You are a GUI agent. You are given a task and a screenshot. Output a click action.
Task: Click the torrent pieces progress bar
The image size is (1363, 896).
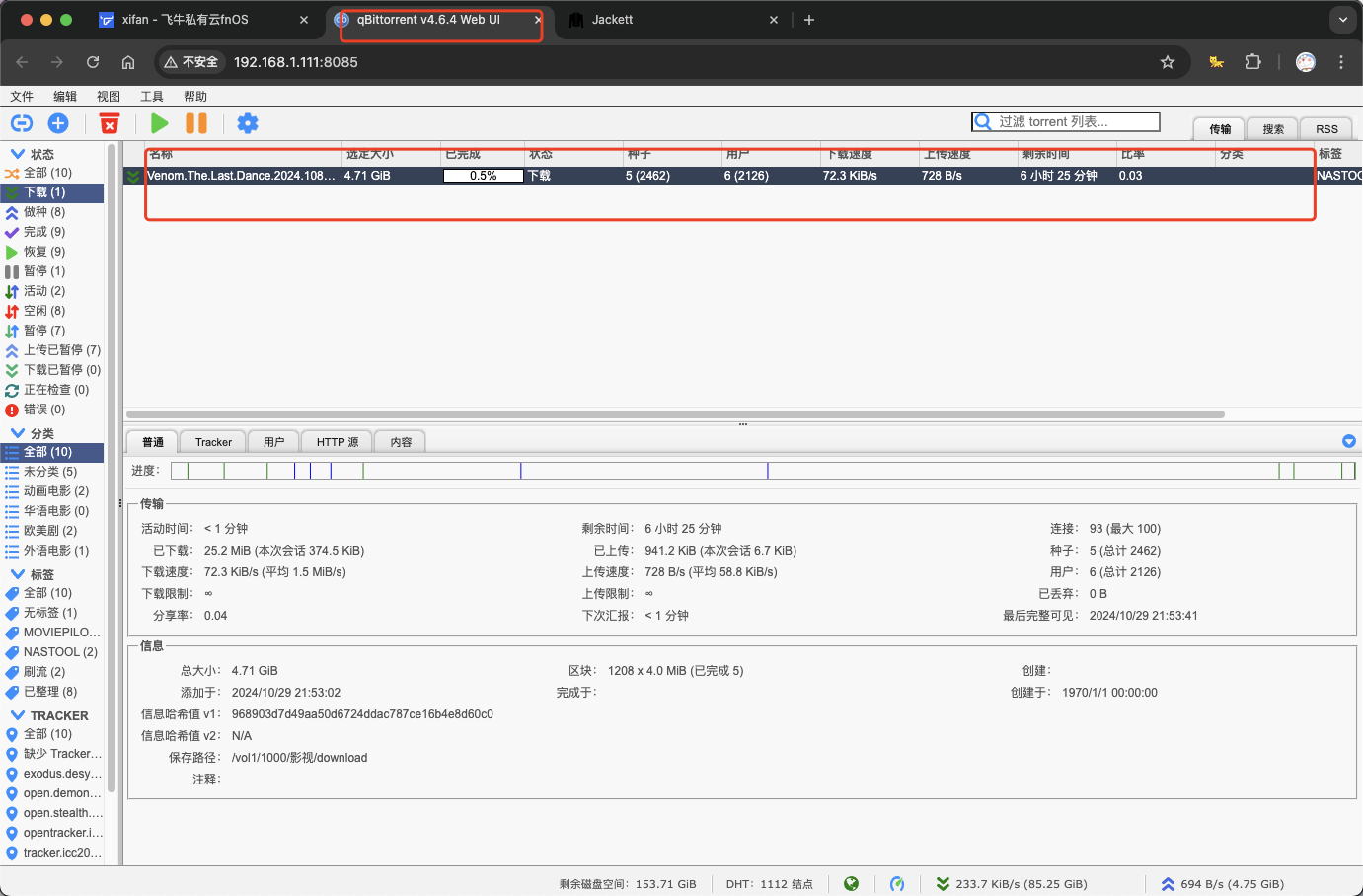coord(763,471)
